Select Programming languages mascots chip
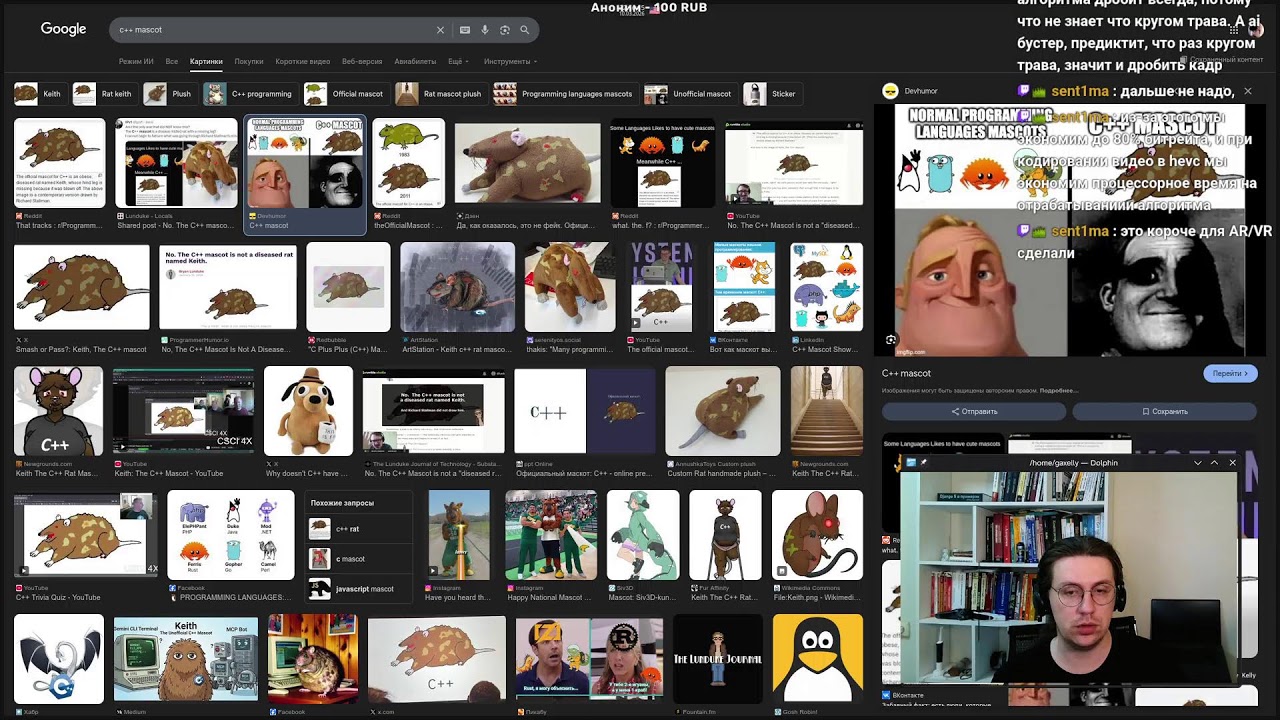 [x=565, y=94]
